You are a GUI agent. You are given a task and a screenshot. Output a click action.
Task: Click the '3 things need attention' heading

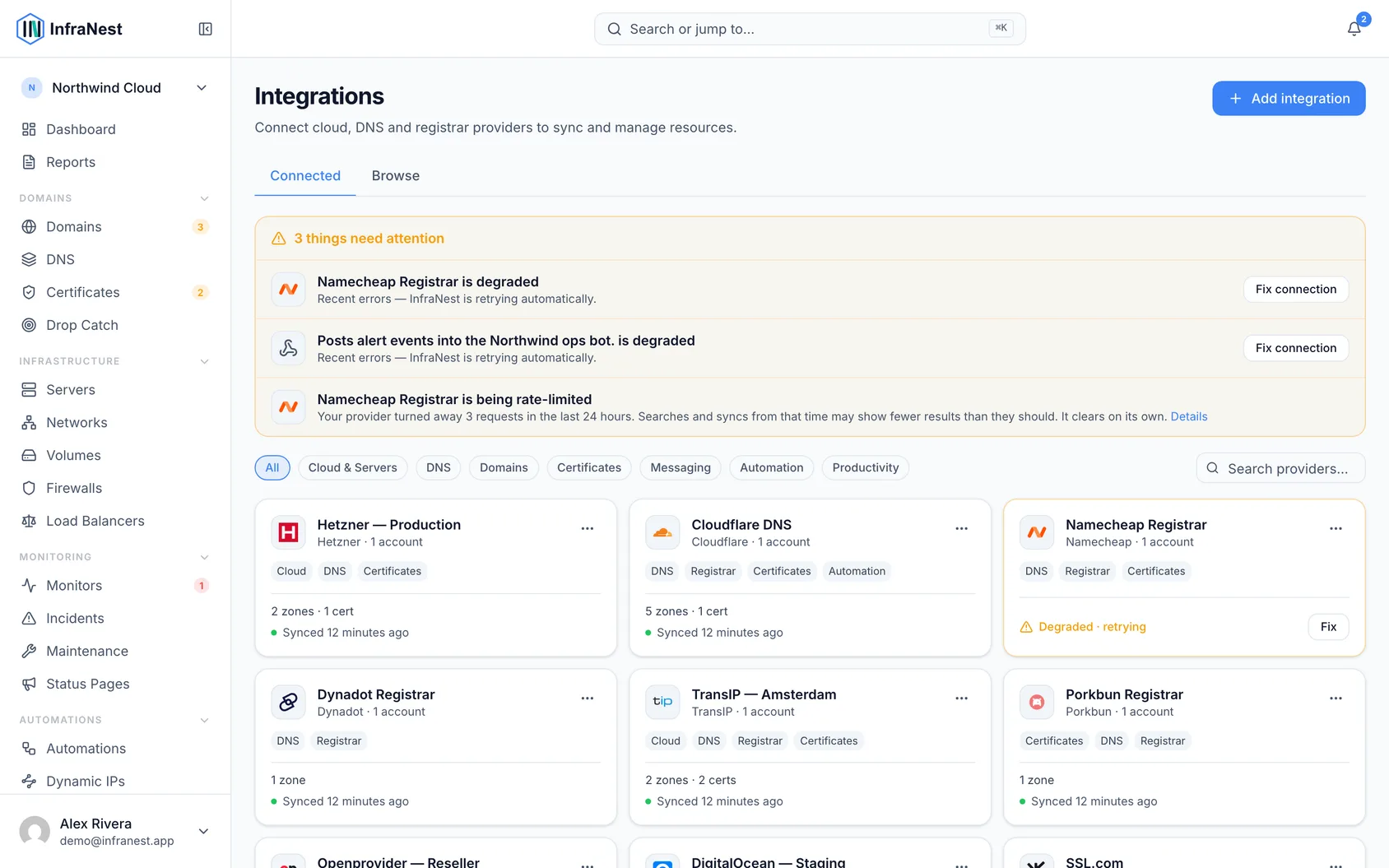pyautogui.click(x=369, y=239)
